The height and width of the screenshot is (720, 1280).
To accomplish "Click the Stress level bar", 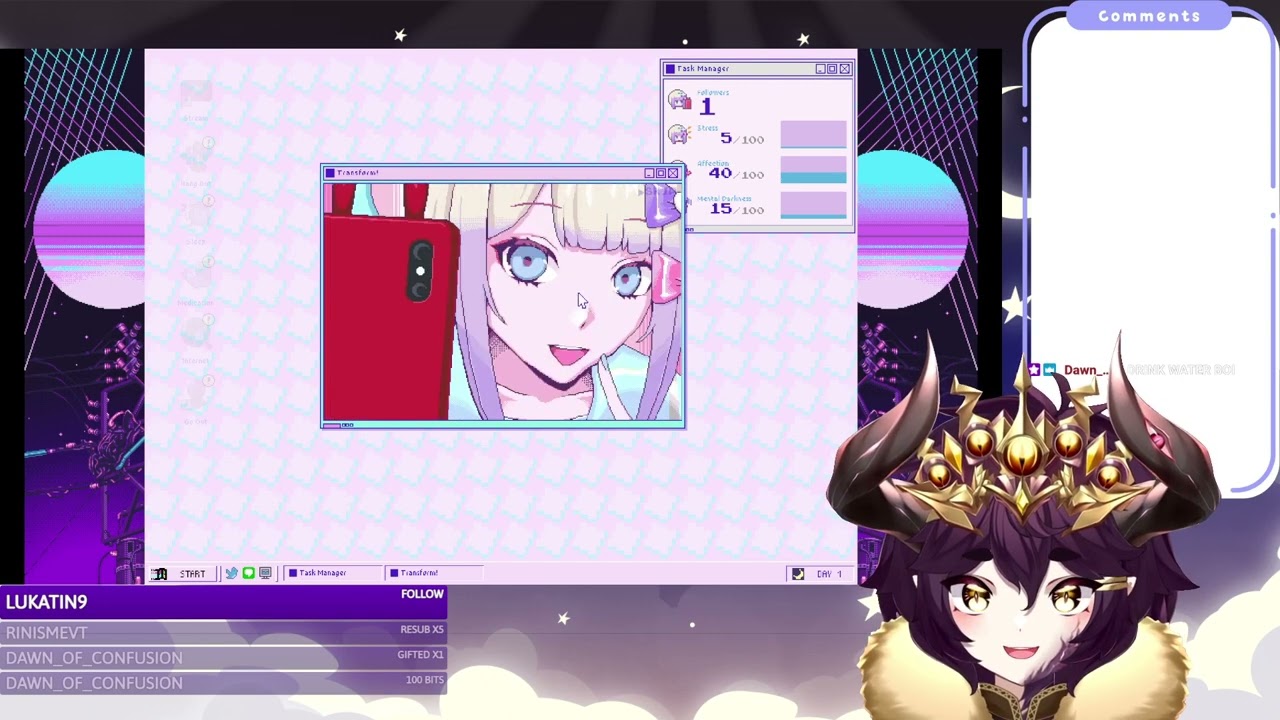I will (813, 134).
